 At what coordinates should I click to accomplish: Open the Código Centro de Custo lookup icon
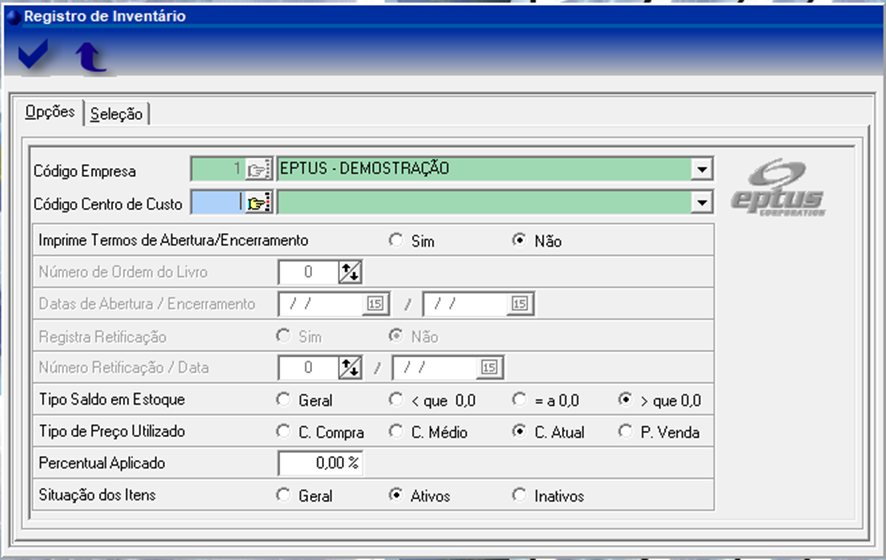click(259, 204)
